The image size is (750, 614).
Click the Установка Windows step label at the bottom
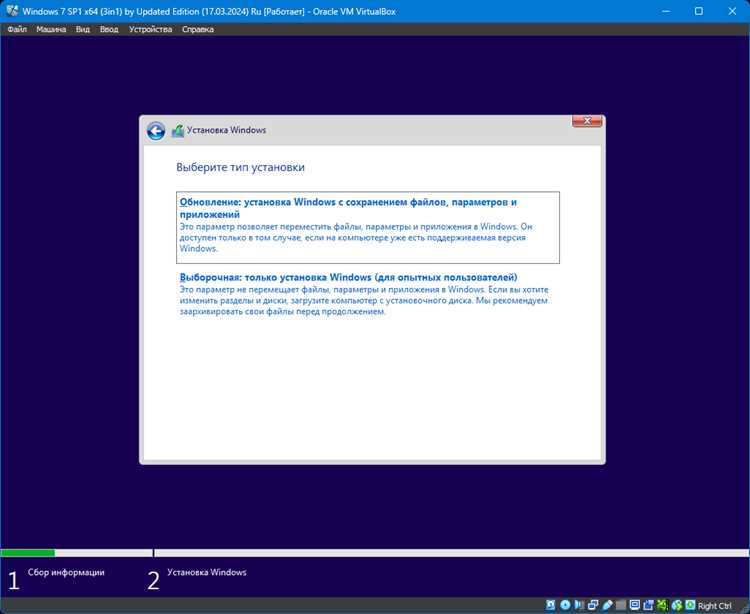pos(207,572)
